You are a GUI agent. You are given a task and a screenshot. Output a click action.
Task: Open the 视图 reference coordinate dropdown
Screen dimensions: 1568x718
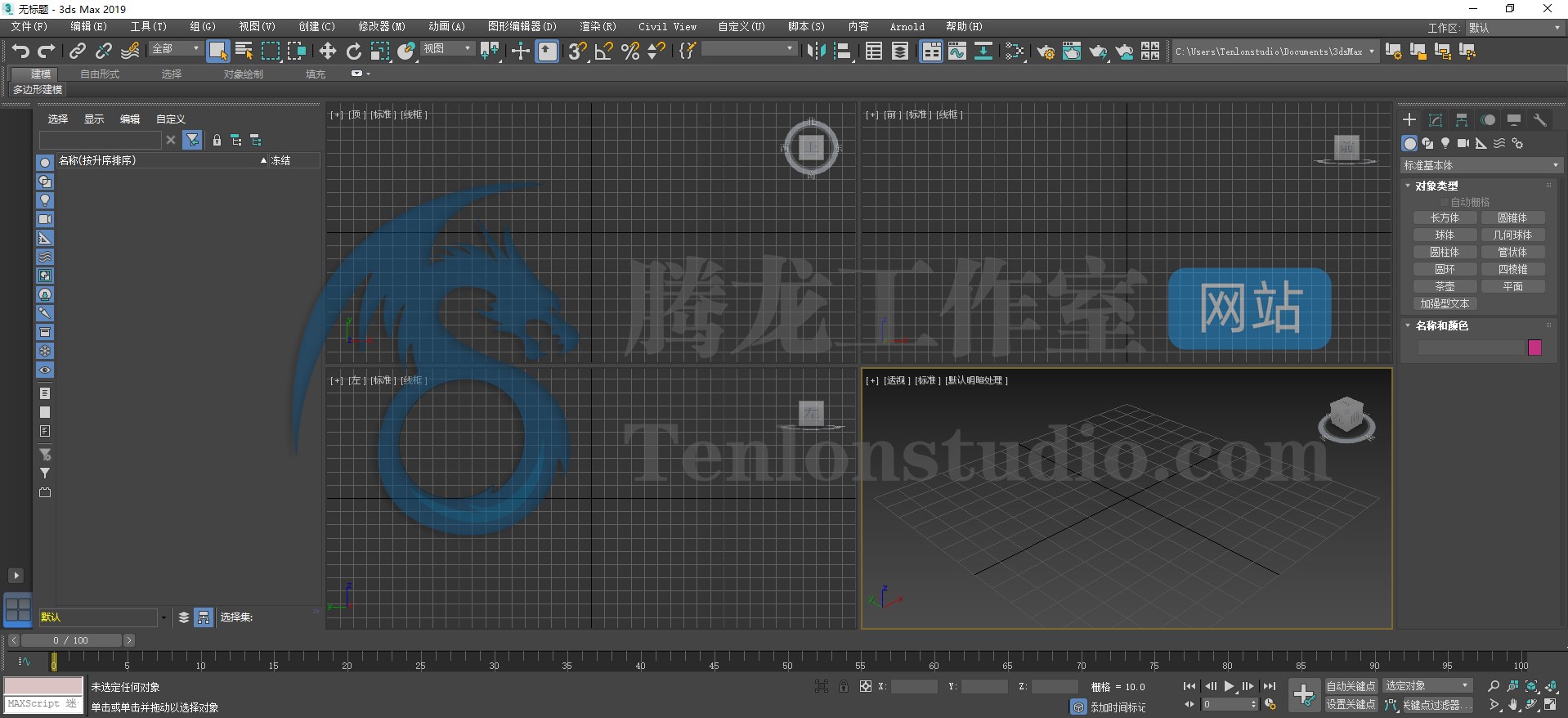tap(447, 49)
